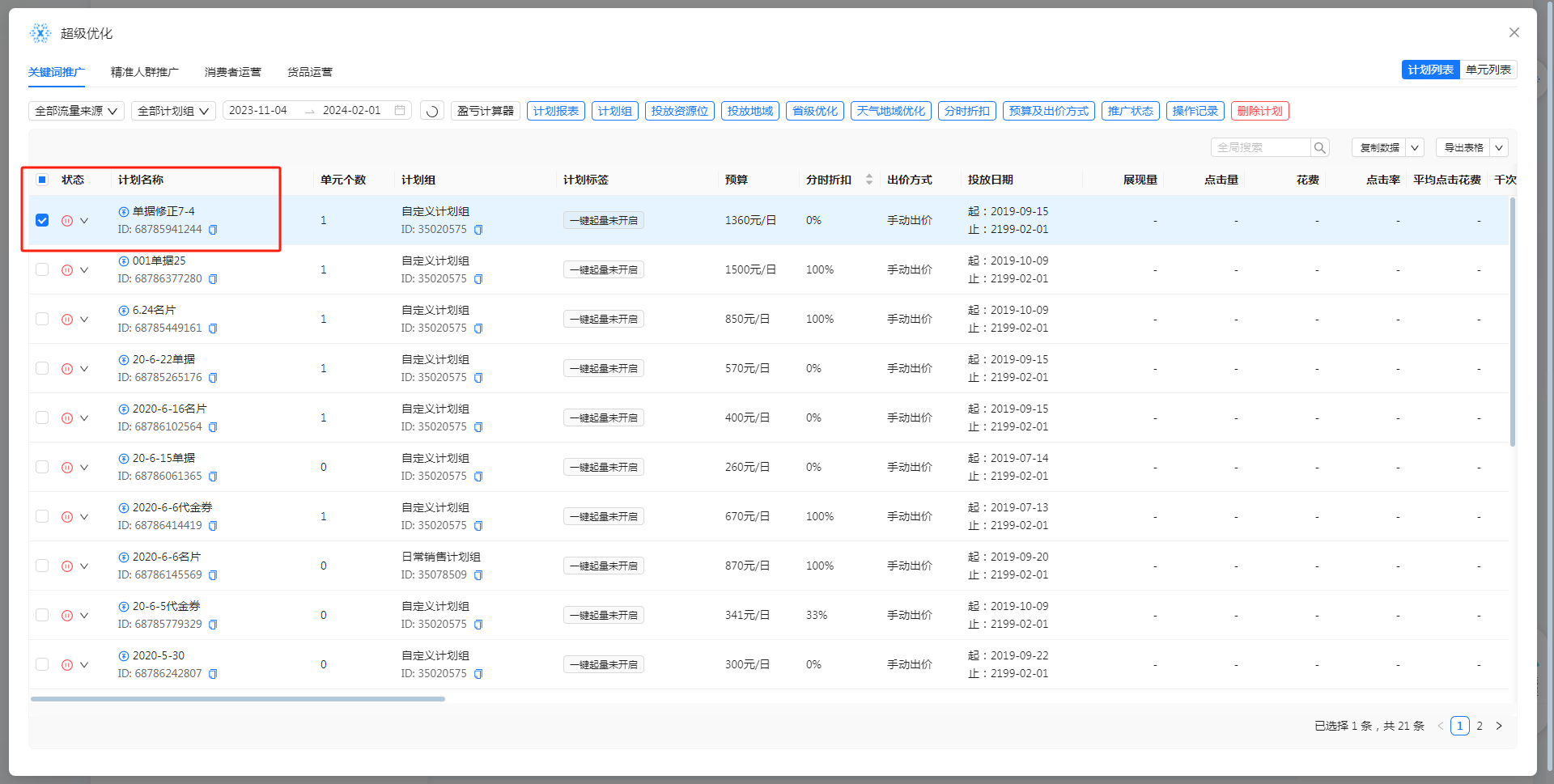Click the plan icon beside 2020-6-6代金券
Viewport: 1554px width, 784px height.
click(124, 508)
